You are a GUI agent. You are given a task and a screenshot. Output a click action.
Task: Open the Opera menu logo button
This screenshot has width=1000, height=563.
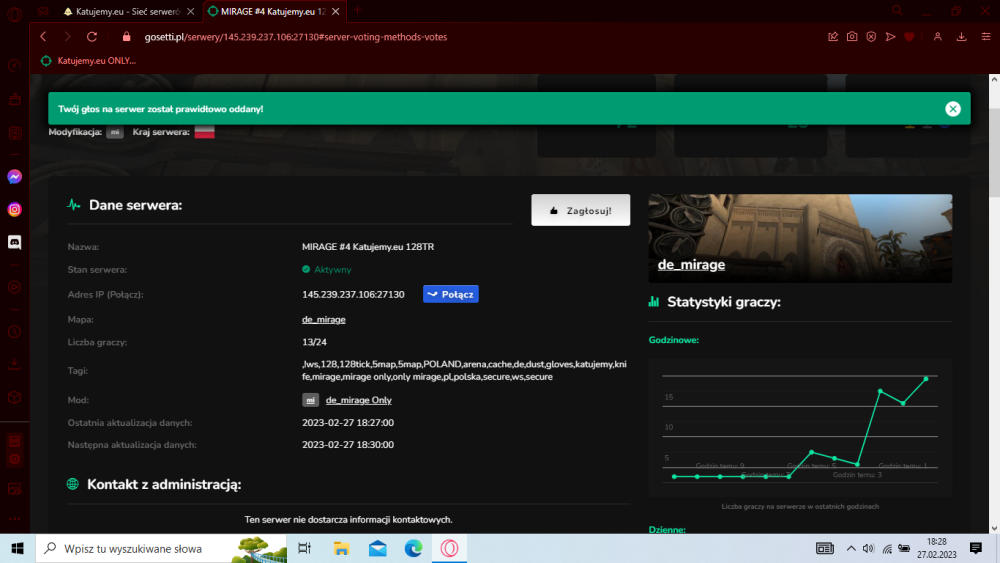[14, 13]
